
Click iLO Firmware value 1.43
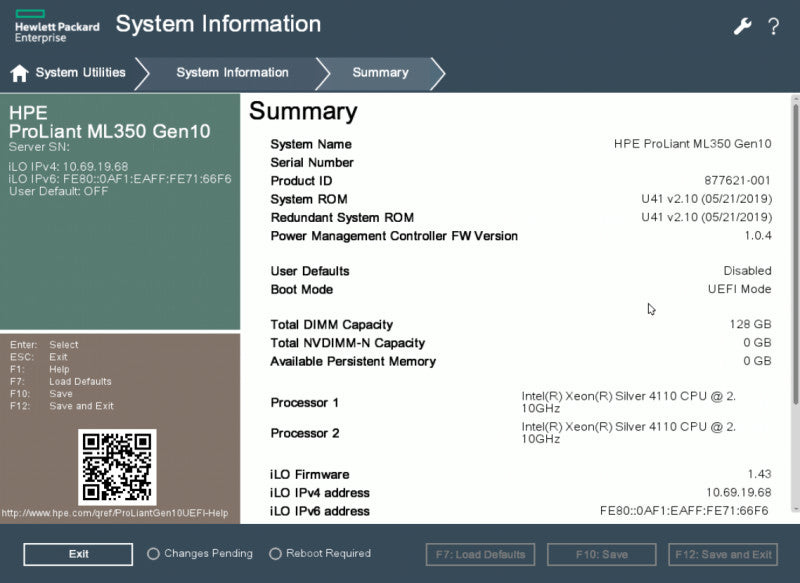tap(759, 474)
